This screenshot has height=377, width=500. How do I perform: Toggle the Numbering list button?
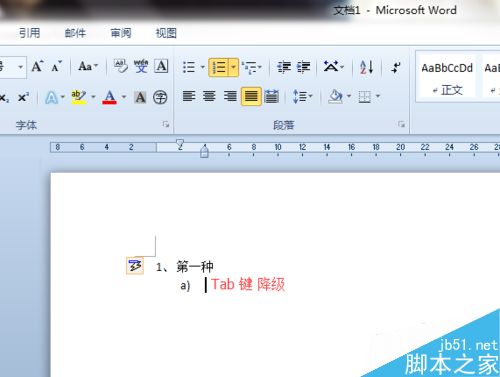(x=219, y=67)
